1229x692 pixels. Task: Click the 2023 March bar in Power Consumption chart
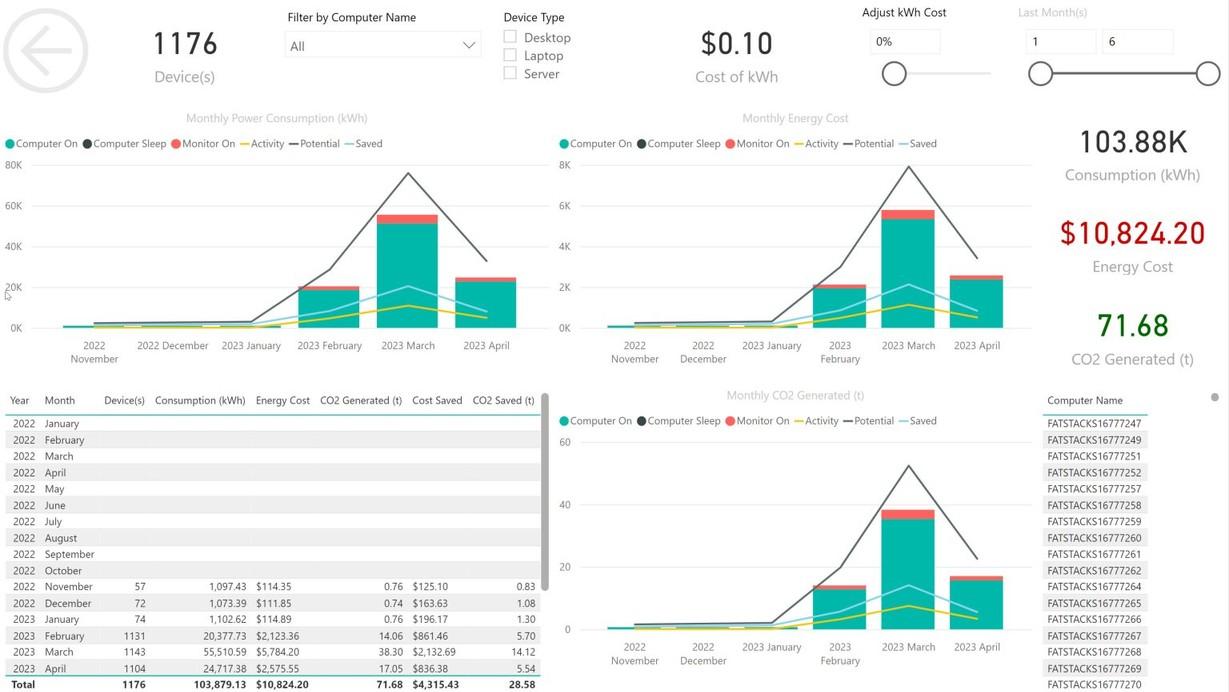coord(407,271)
